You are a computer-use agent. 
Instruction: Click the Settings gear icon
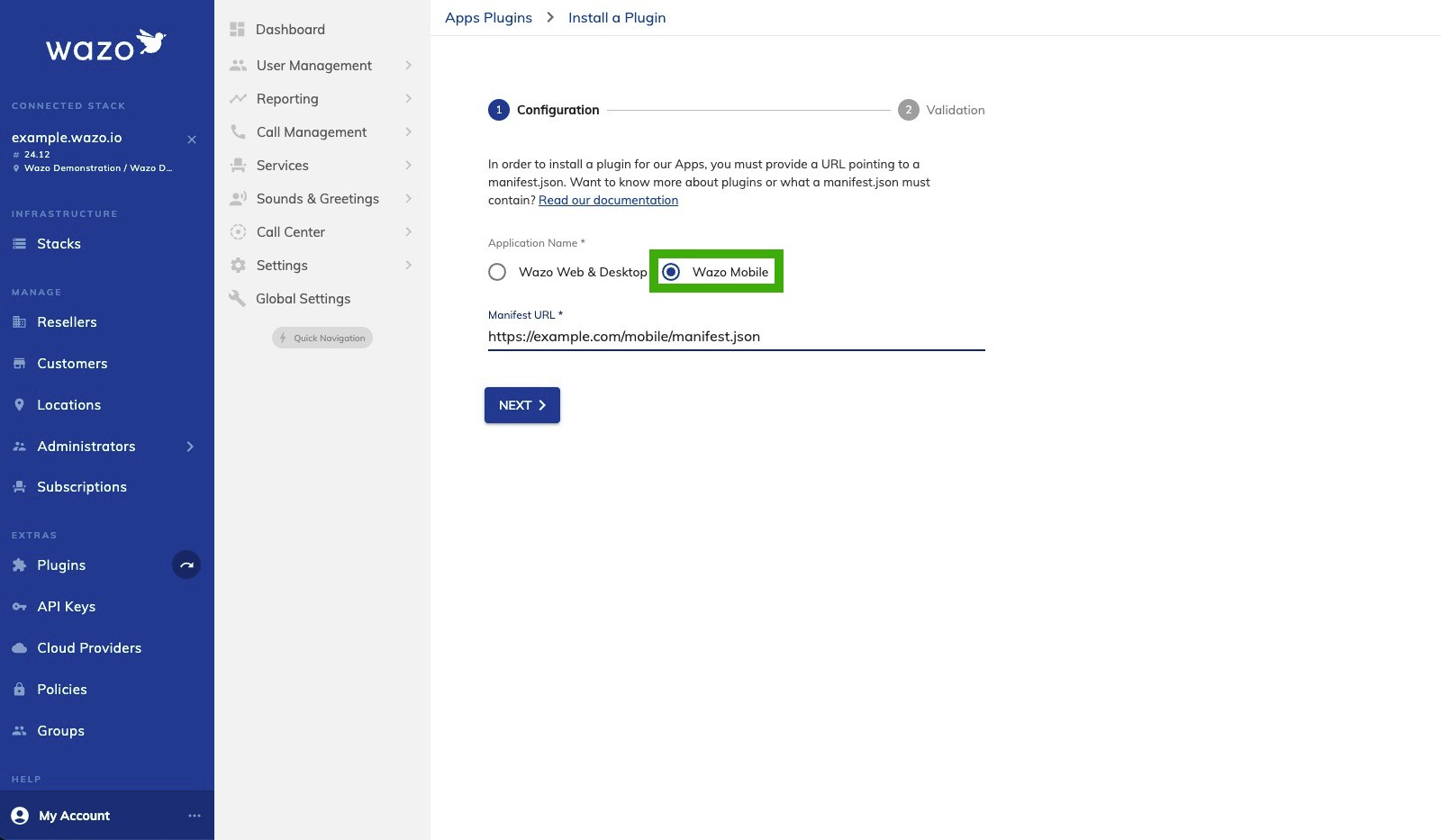coord(238,266)
